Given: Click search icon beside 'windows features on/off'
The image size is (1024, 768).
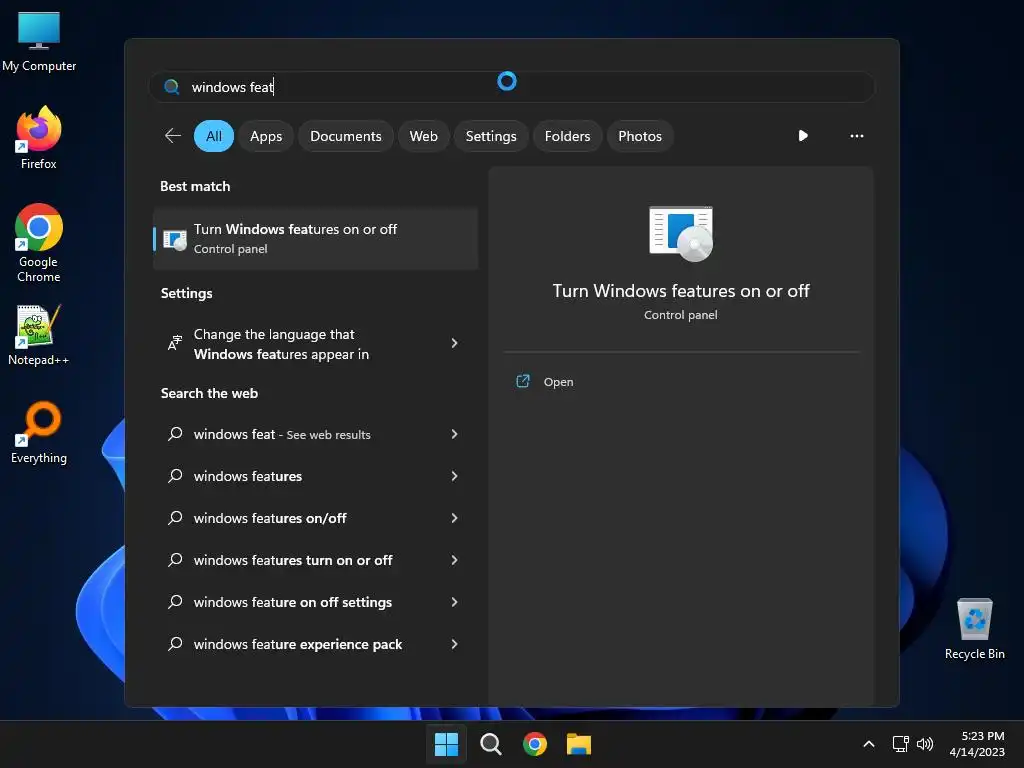Looking at the screenshot, I should click(175, 518).
